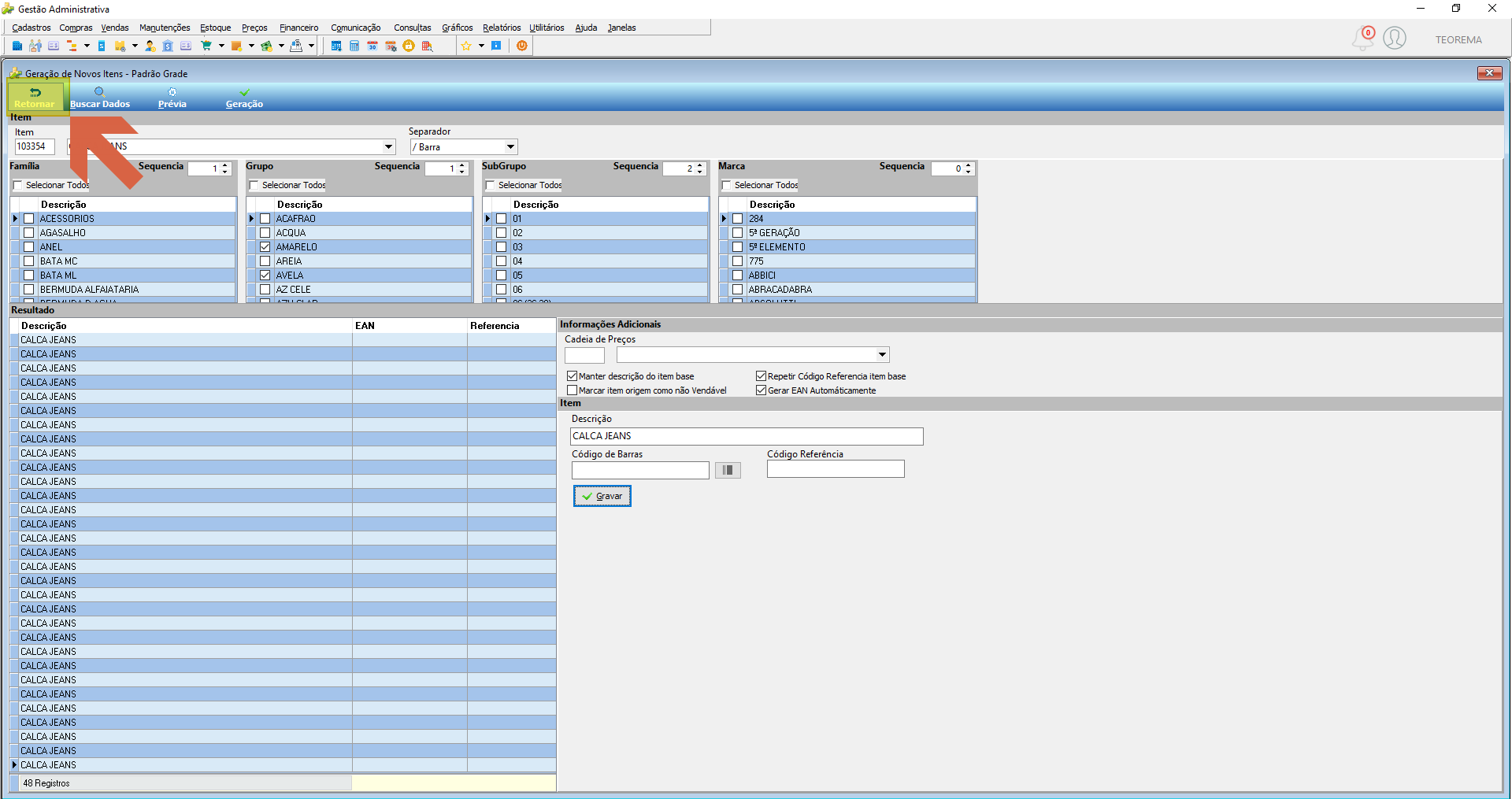The width and height of the screenshot is (1512, 799).
Task: Expand the shopping cart dropdown arrow
Action: coord(221,46)
